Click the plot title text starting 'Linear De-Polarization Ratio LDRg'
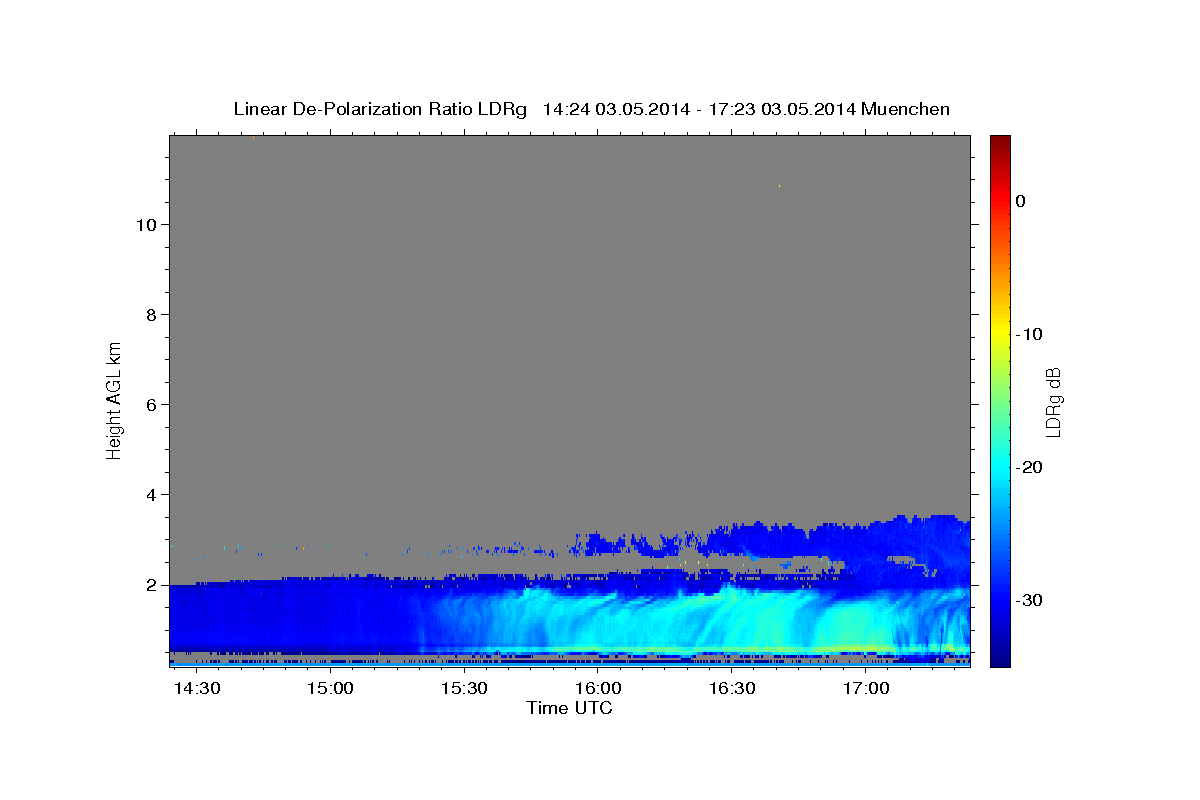The width and height of the screenshot is (1200, 800). 591,109
